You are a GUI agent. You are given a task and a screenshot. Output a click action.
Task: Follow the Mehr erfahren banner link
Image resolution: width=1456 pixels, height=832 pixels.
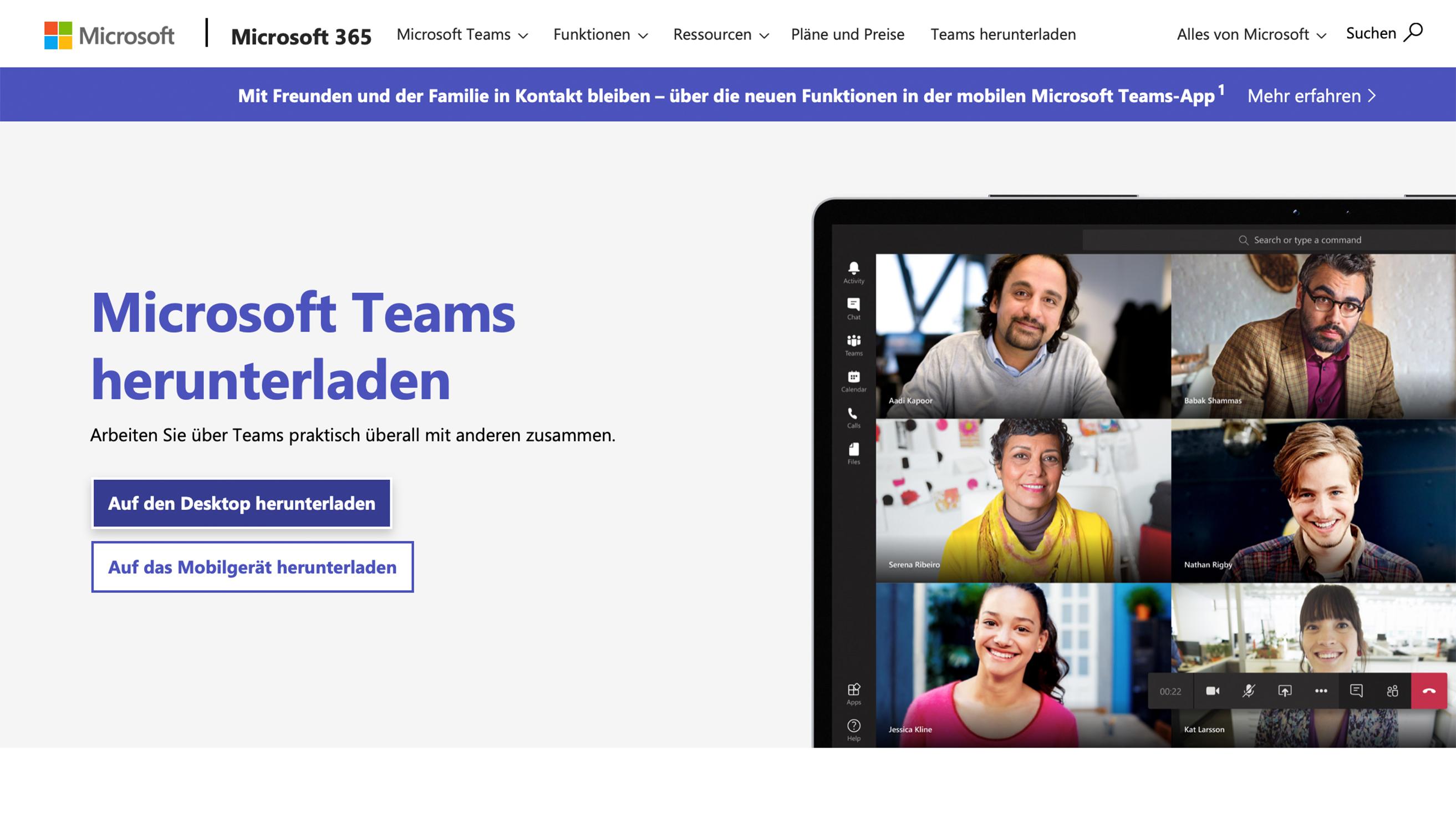1311,95
